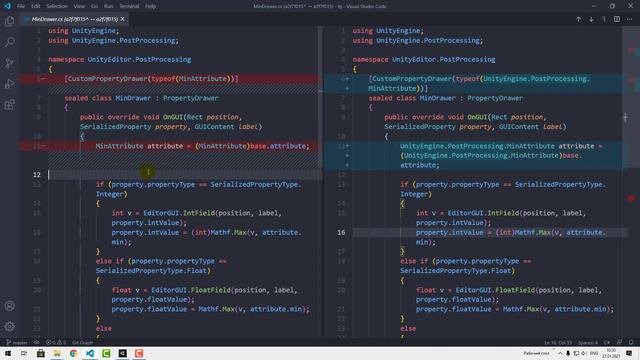Click the diff overview ruler at right edge

631,181
